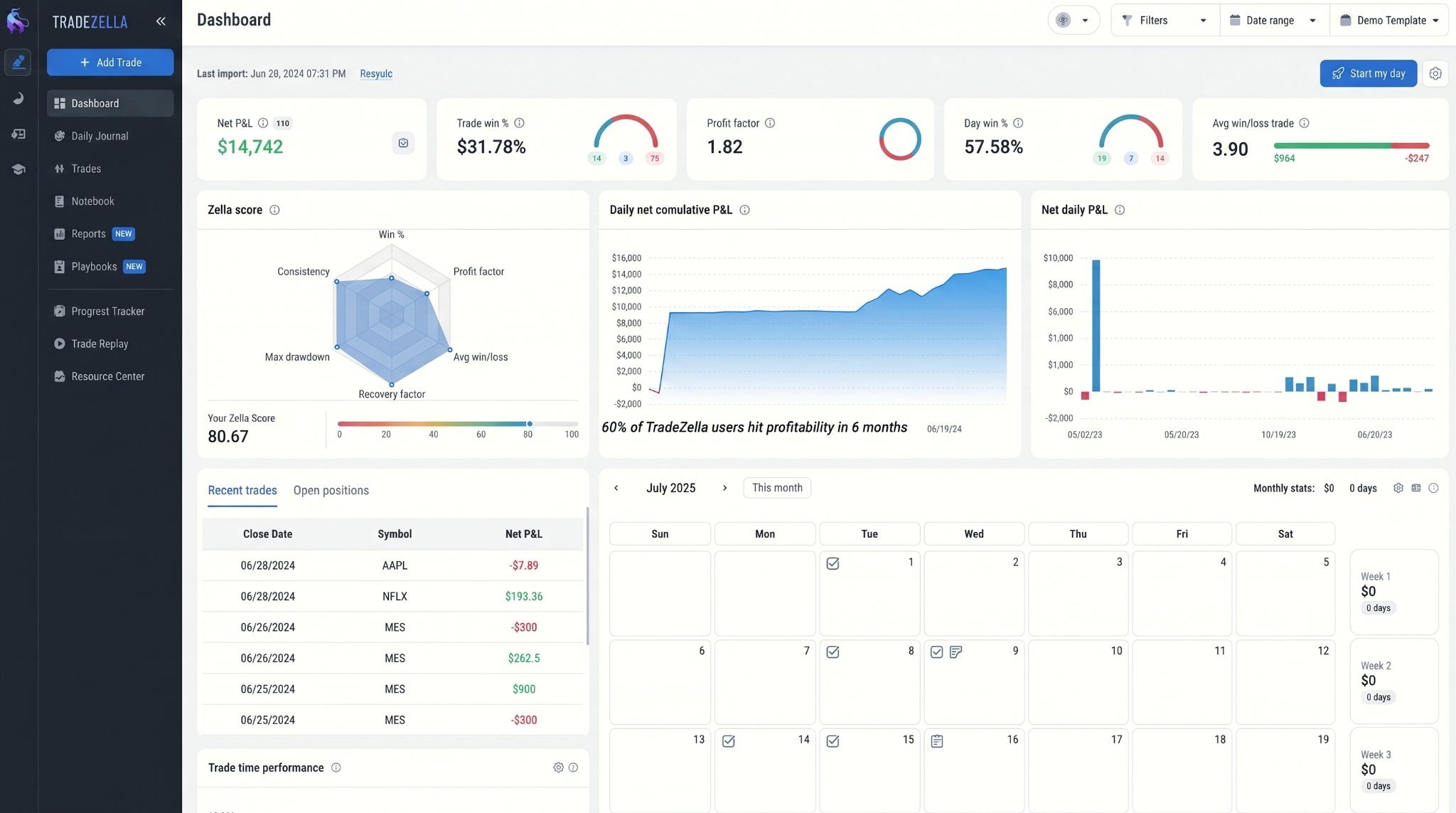Open the currency/account selector dropdown

pyautogui.click(x=1074, y=20)
